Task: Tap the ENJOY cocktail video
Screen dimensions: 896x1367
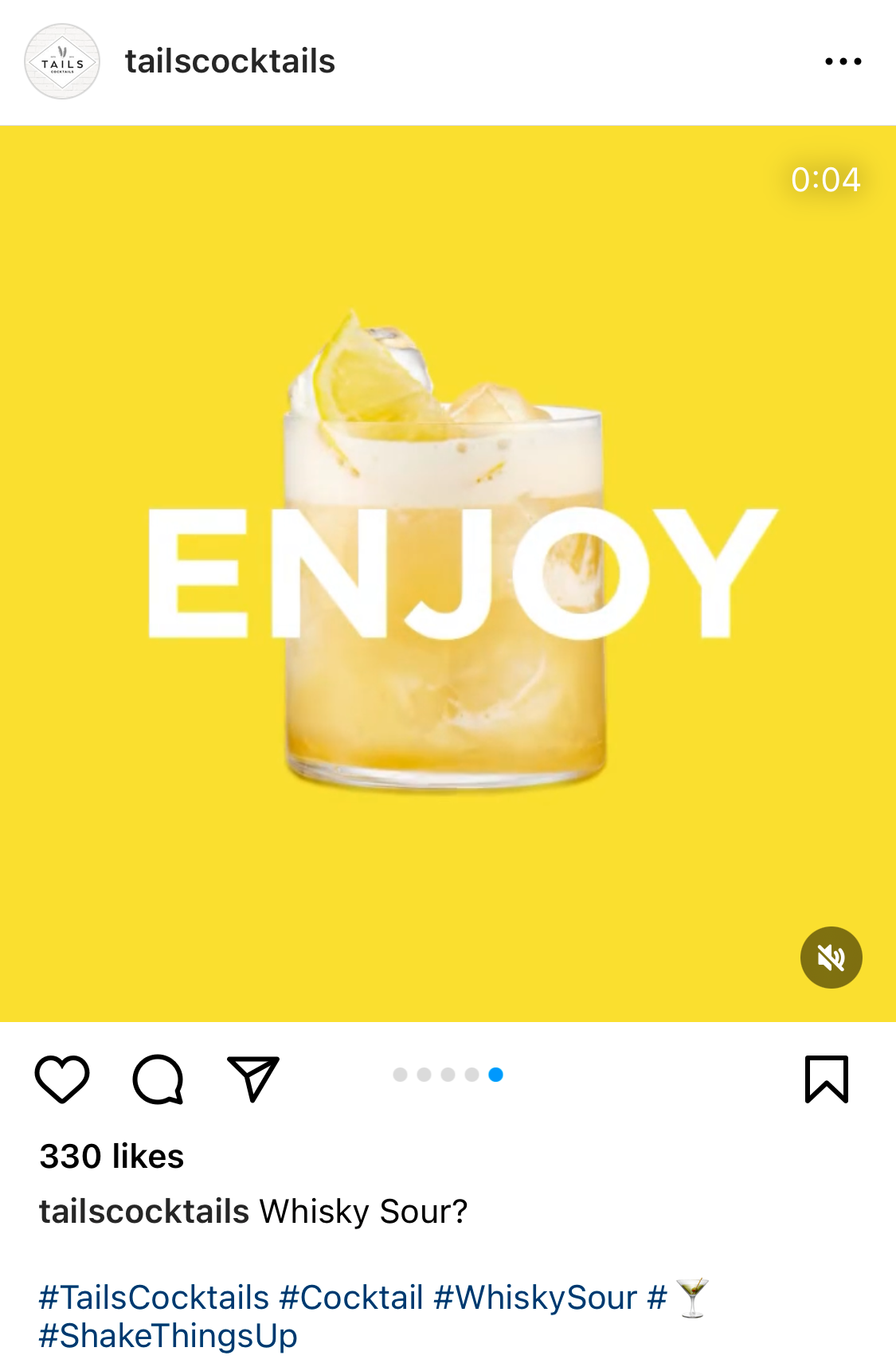Action: click(448, 574)
